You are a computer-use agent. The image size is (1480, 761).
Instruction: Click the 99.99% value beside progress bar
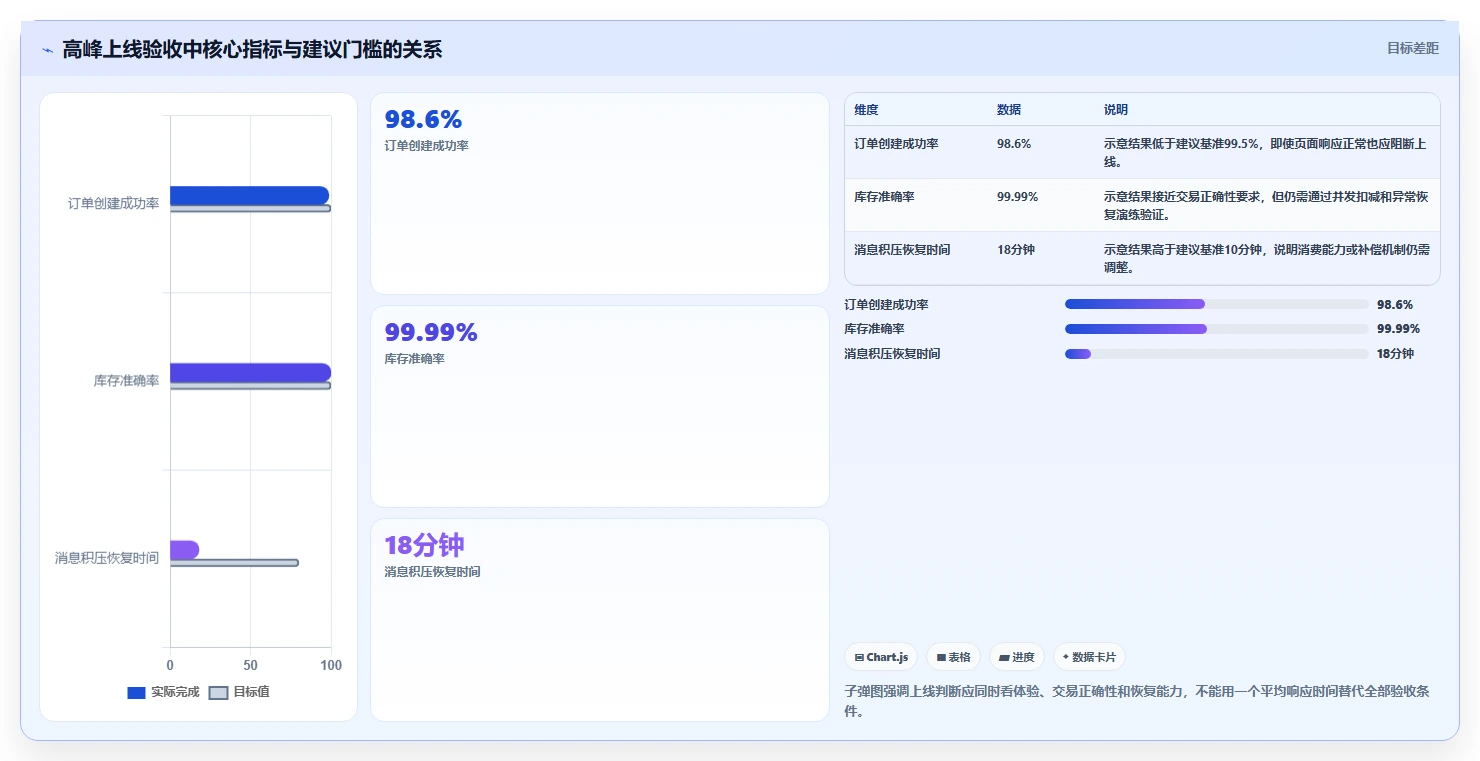point(1398,329)
